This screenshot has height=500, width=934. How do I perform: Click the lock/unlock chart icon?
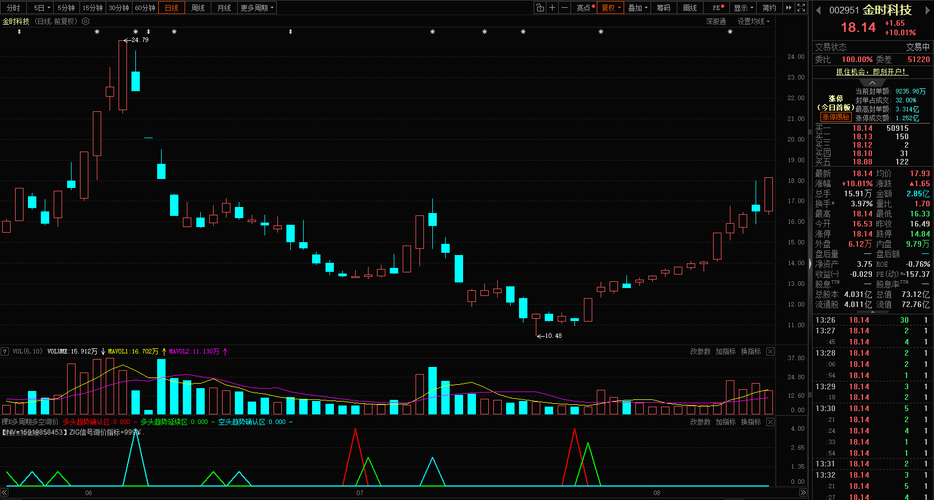(540, 8)
